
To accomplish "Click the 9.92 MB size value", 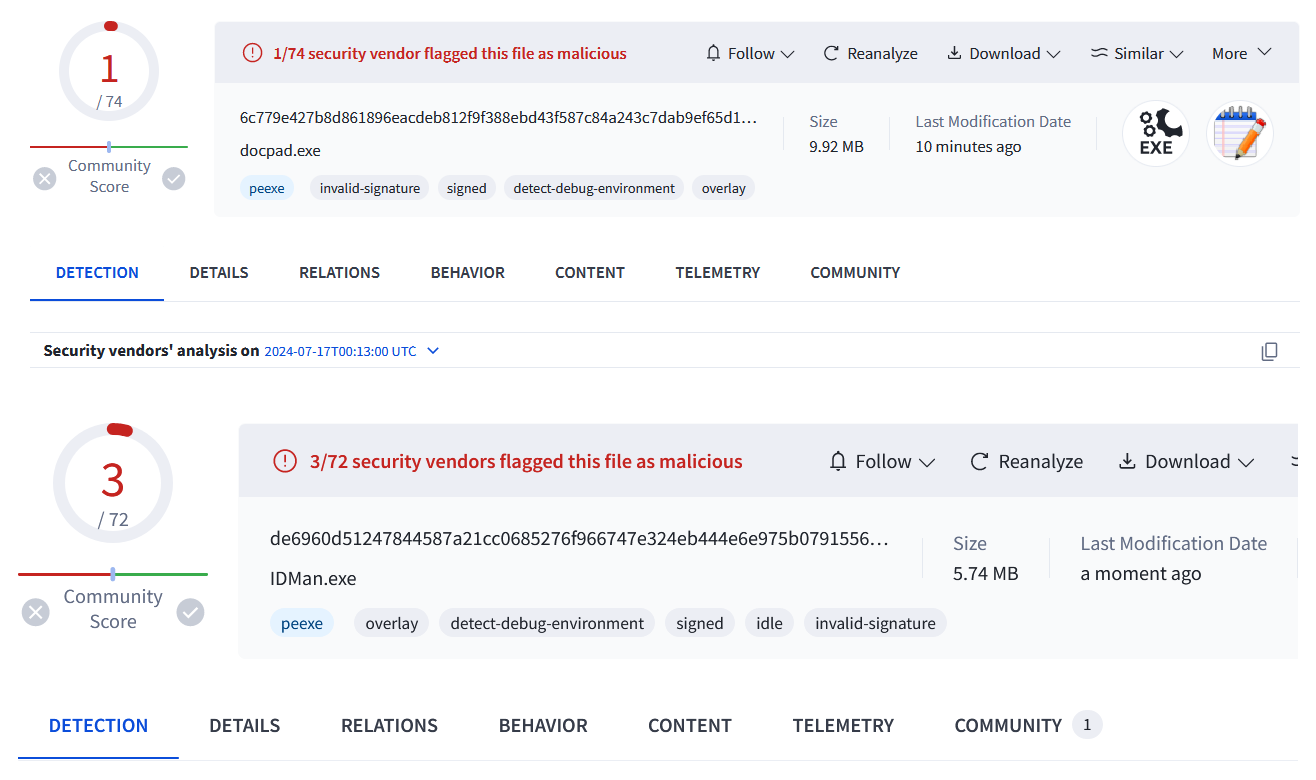I will (837, 146).
